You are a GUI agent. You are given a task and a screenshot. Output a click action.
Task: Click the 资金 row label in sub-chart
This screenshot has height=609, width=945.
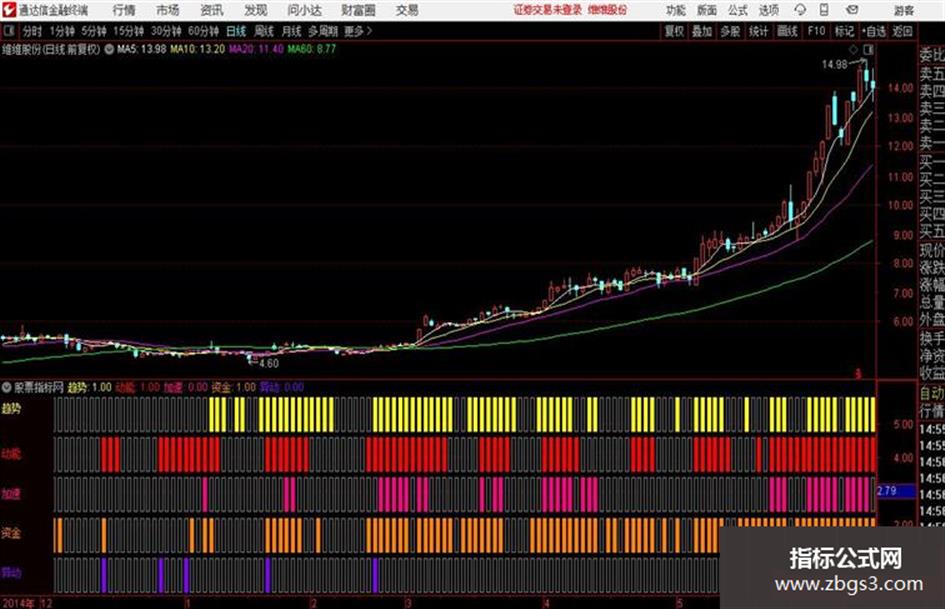pyautogui.click(x=11, y=533)
